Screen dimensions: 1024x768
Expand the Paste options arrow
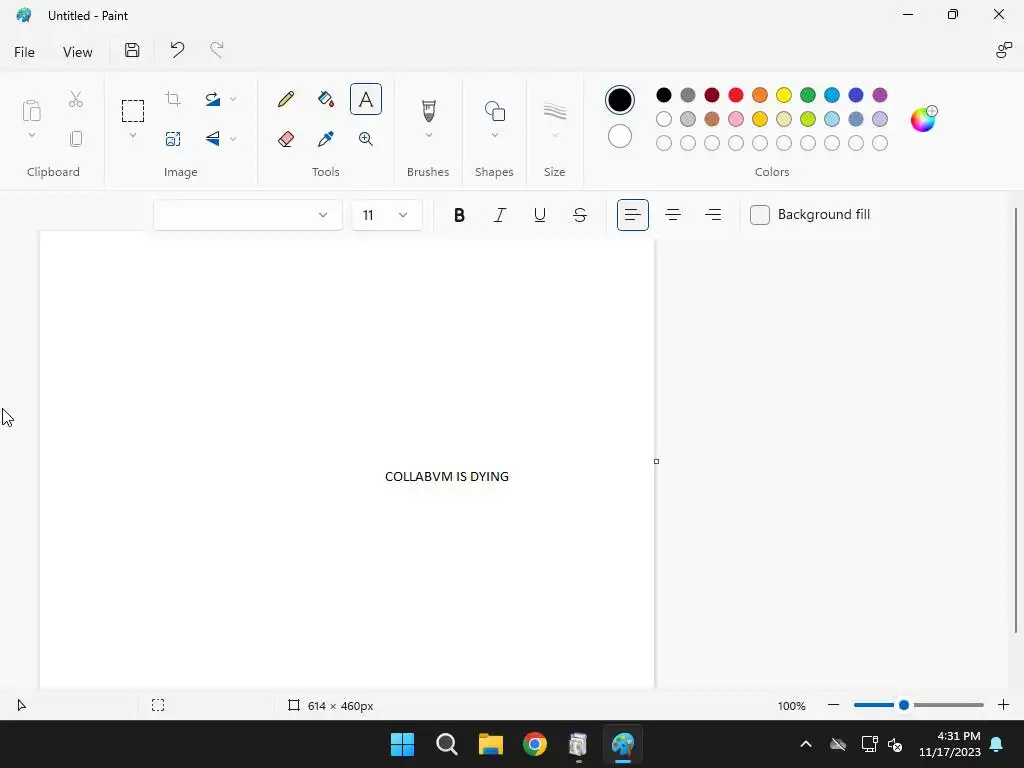[x=31, y=135]
